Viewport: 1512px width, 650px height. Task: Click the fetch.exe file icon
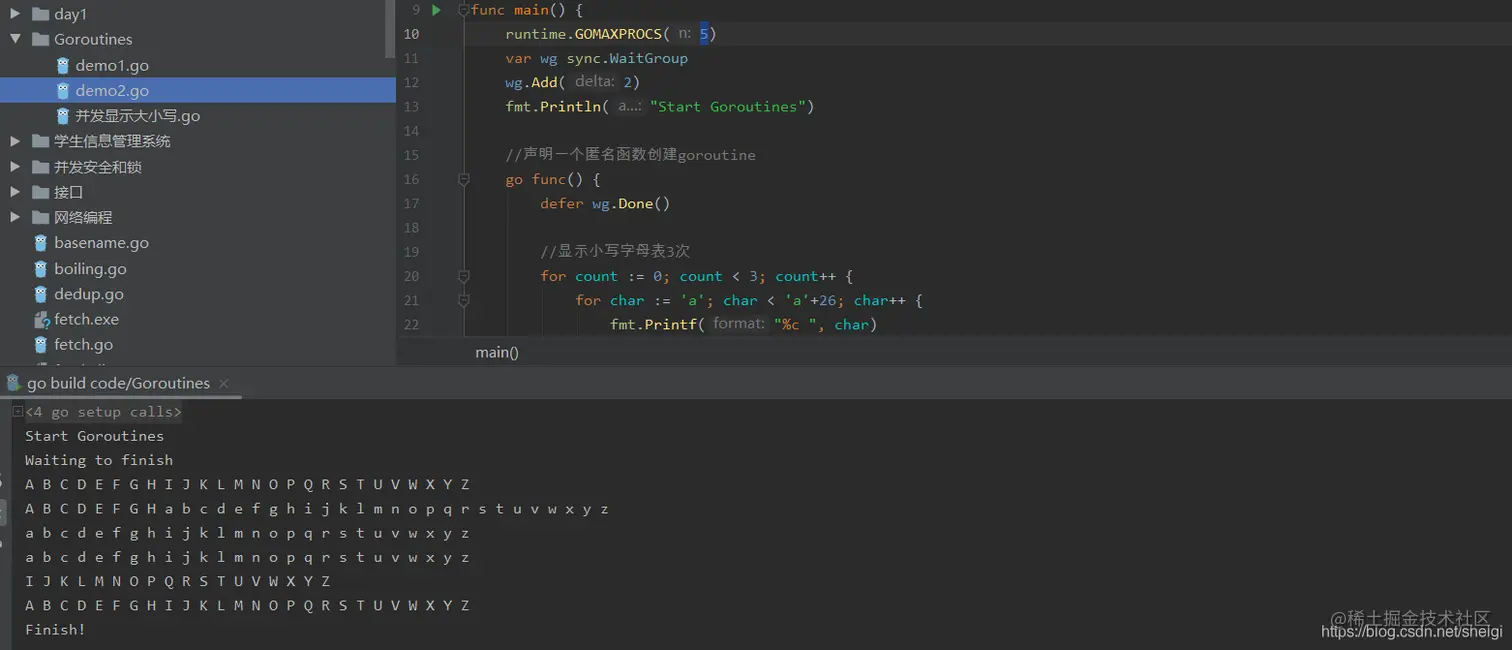click(41, 320)
